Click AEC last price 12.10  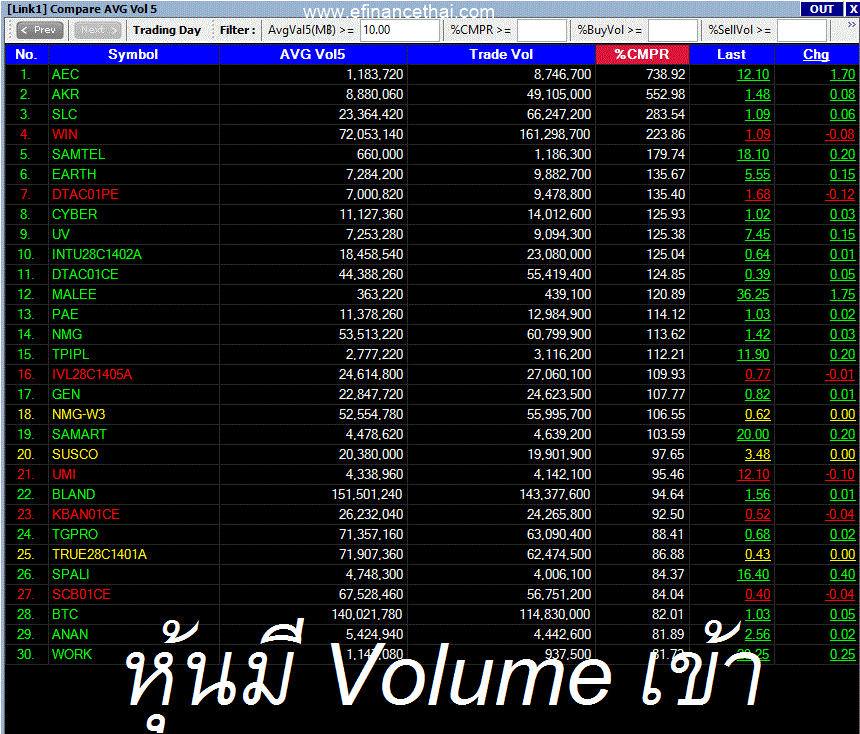(x=753, y=75)
